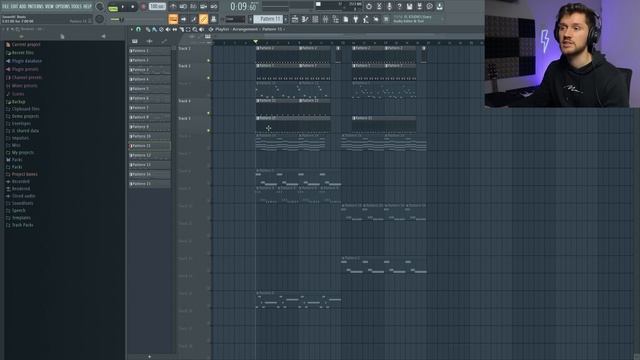This screenshot has height=360, width=640.
Task: Show automation clips tab in the picker panel
Action: pos(164,41)
